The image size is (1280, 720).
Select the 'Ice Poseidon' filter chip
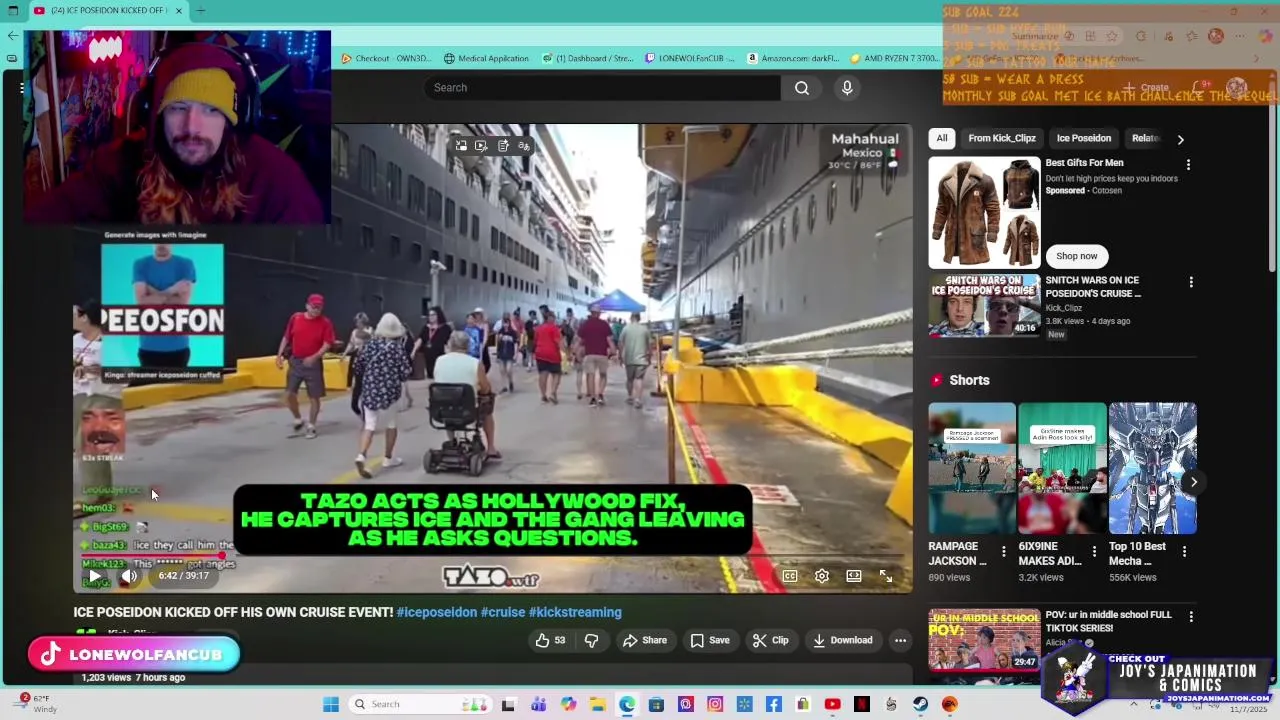tap(1084, 138)
